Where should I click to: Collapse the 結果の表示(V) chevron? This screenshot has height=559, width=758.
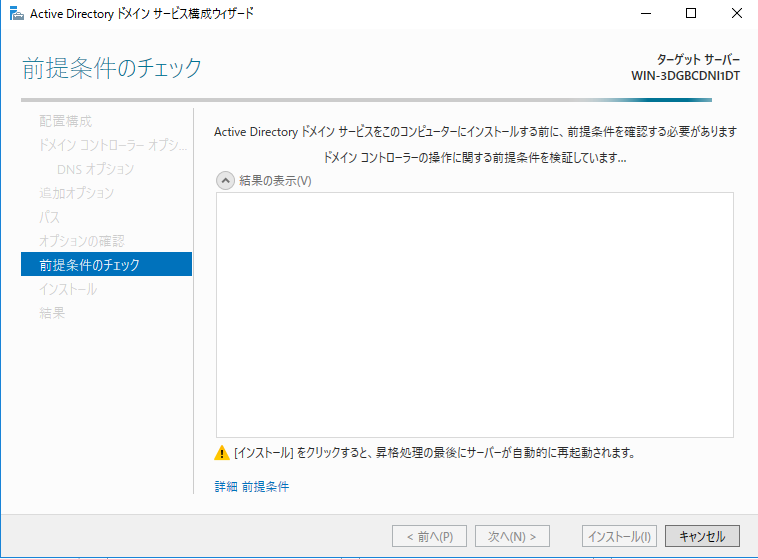[x=225, y=181]
